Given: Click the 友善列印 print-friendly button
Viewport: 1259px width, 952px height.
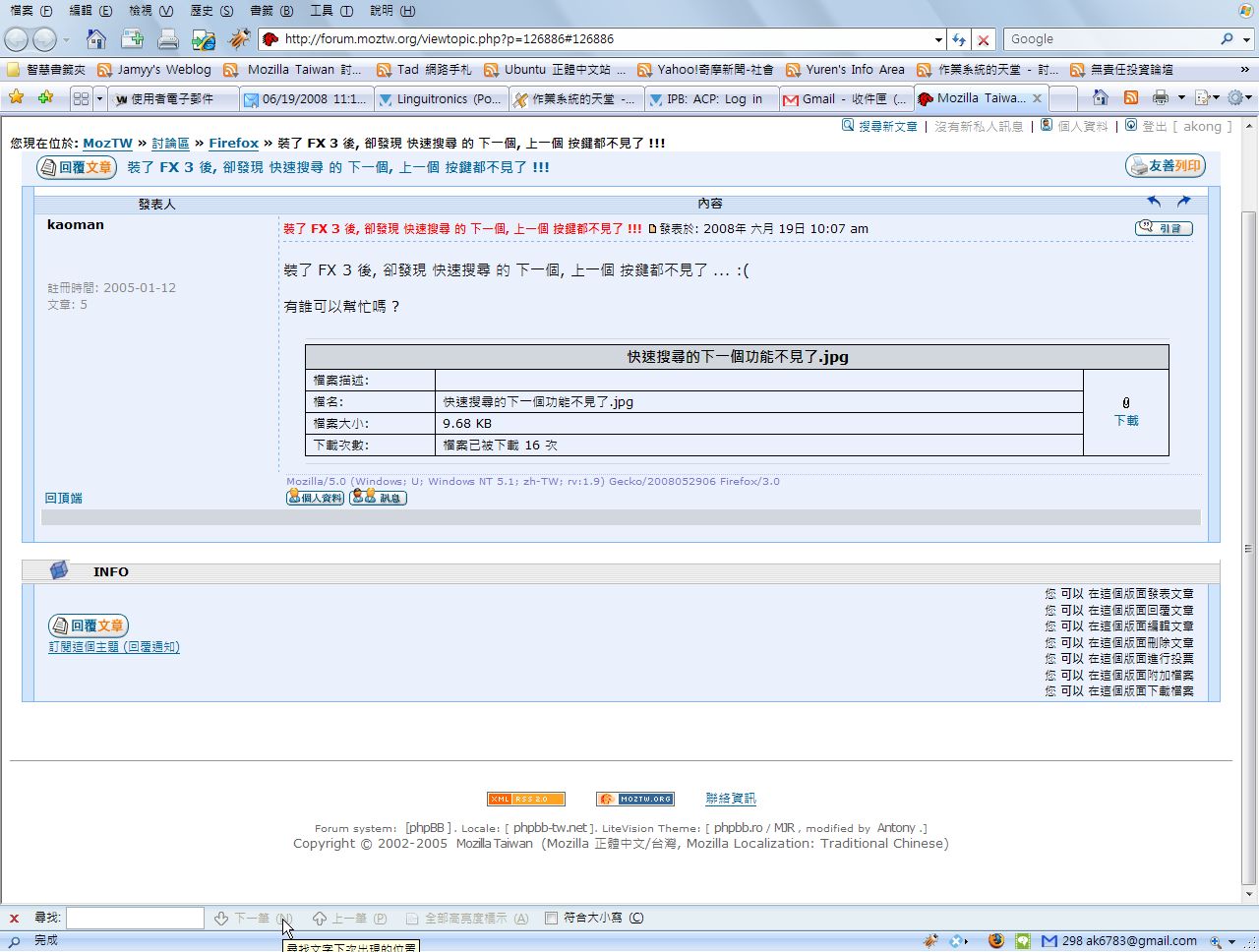Looking at the screenshot, I should [x=1166, y=166].
